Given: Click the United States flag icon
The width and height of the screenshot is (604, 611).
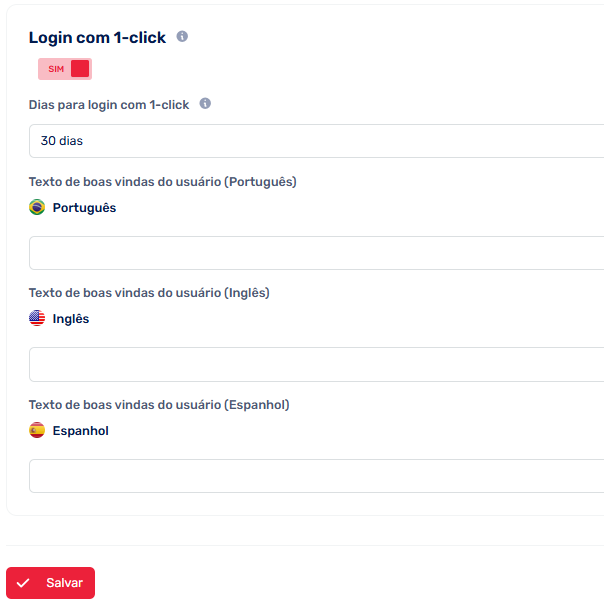Looking at the screenshot, I should click(x=37, y=318).
